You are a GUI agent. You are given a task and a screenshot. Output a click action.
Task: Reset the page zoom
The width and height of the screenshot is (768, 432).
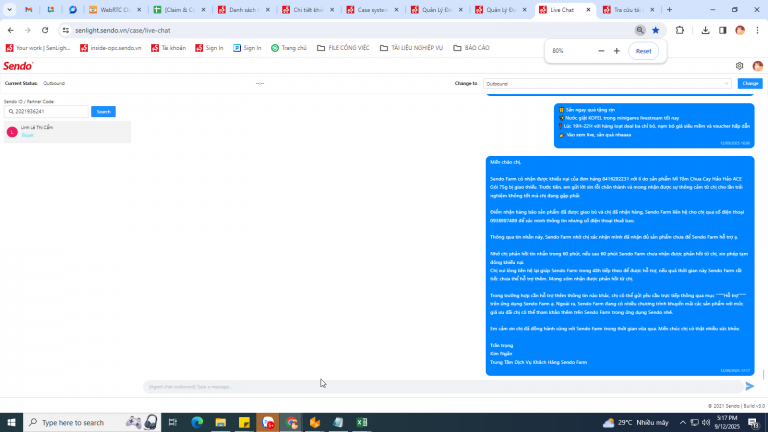(644, 51)
